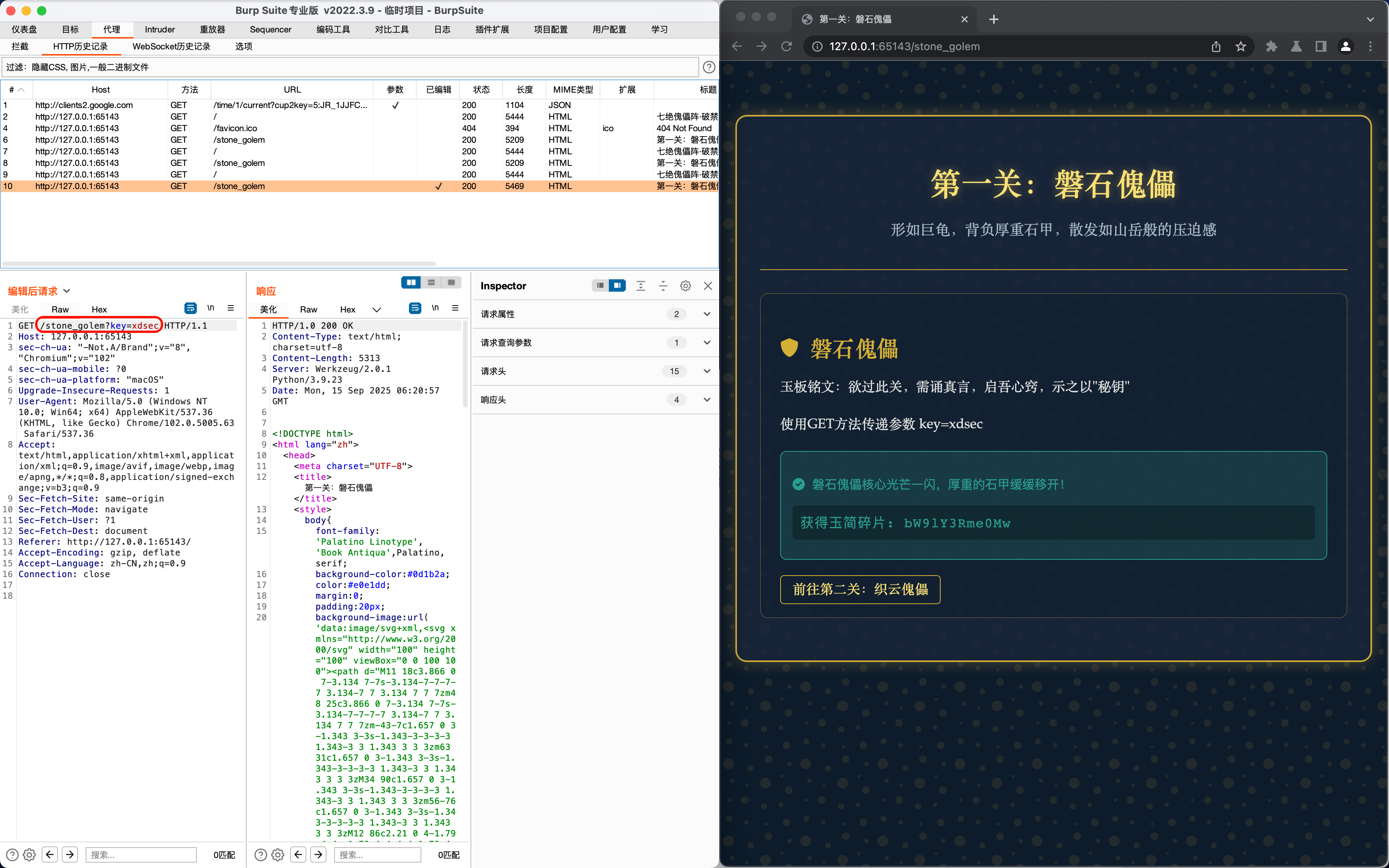
Task: Click the response search input field
Action: (377, 854)
